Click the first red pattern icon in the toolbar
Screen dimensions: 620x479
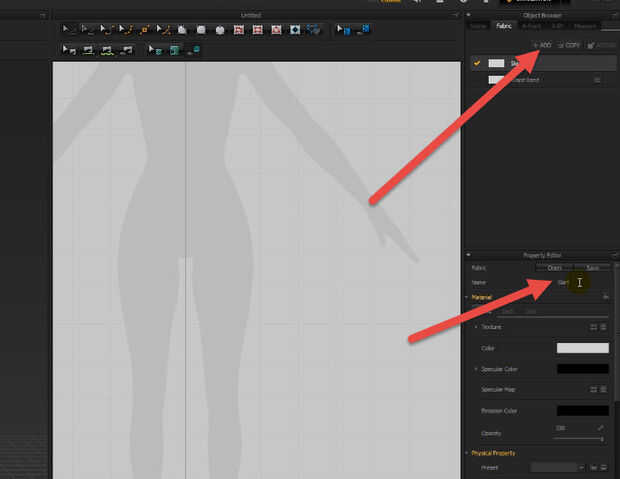pyautogui.click(x=239, y=30)
